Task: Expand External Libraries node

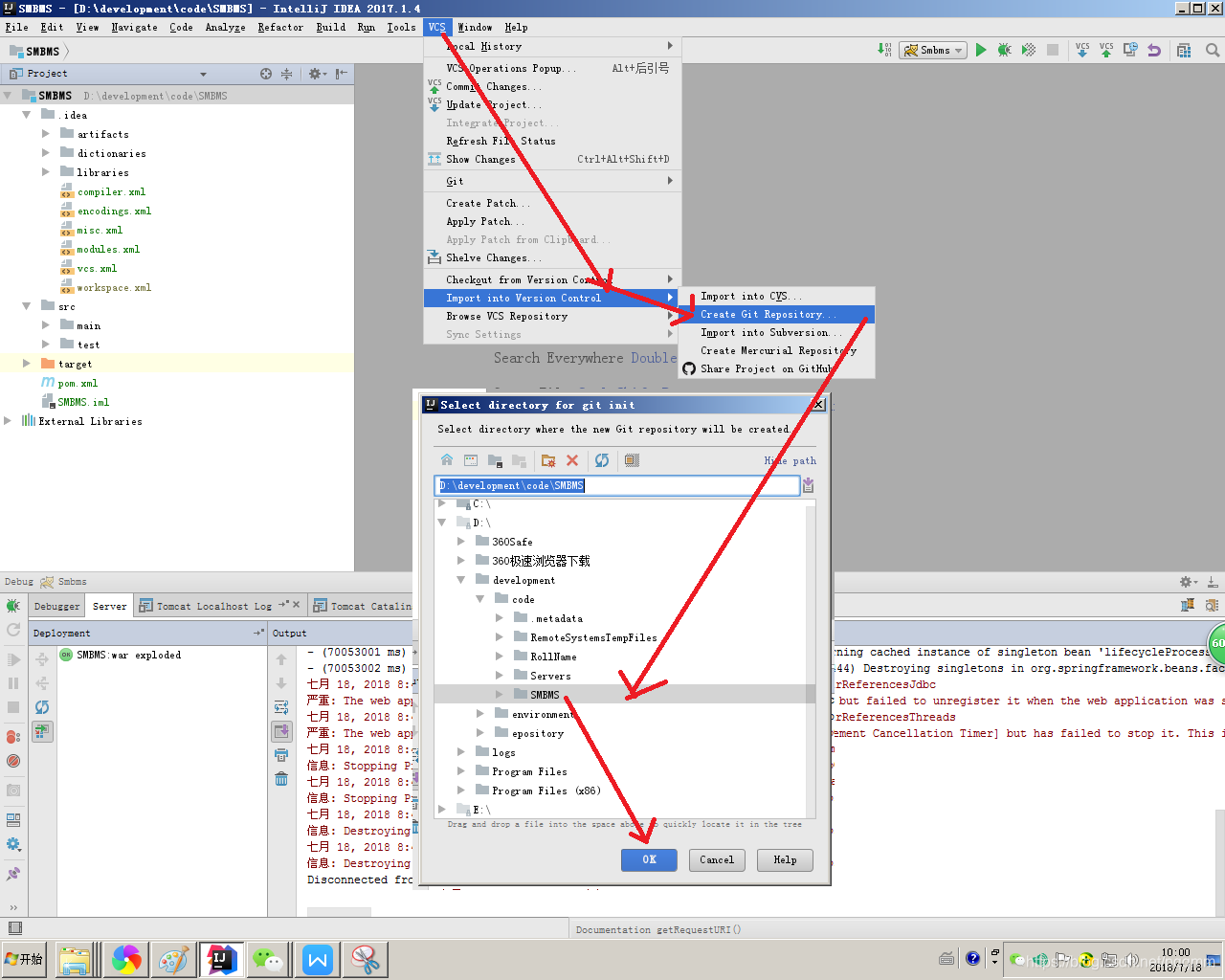Action: (8, 421)
